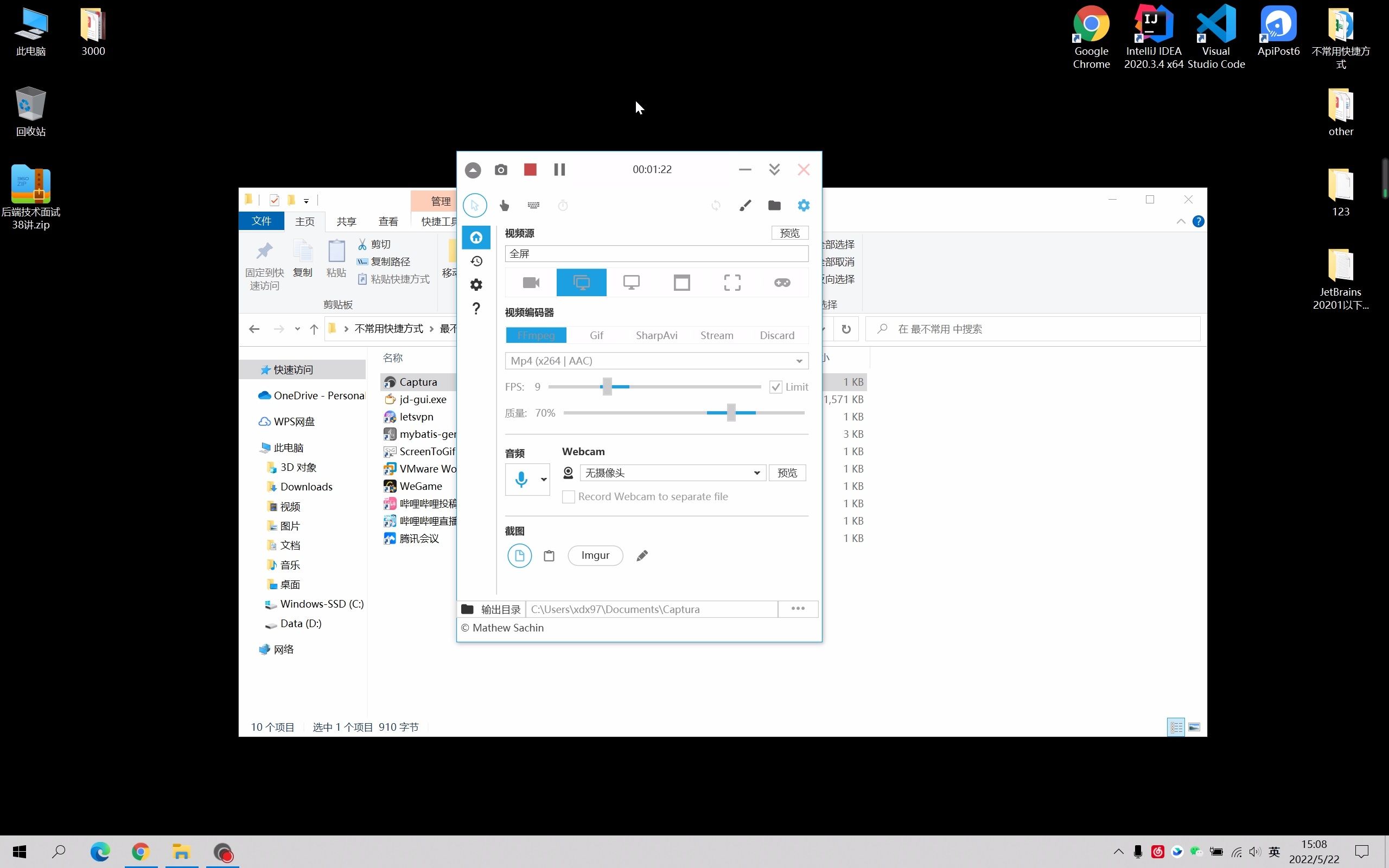Viewport: 1389px width, 868px height.
Task: Click the output folder browse button
Action: click(798, 608)
